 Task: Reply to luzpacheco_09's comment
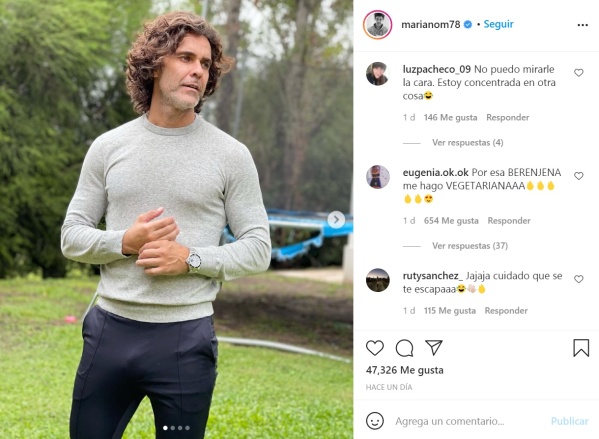508,117
